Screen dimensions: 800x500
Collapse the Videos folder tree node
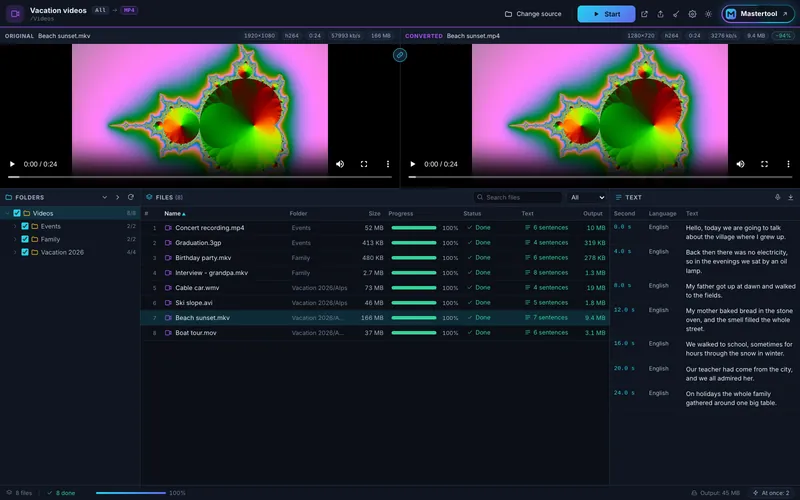pyautogui.click(x=7, y=213)
